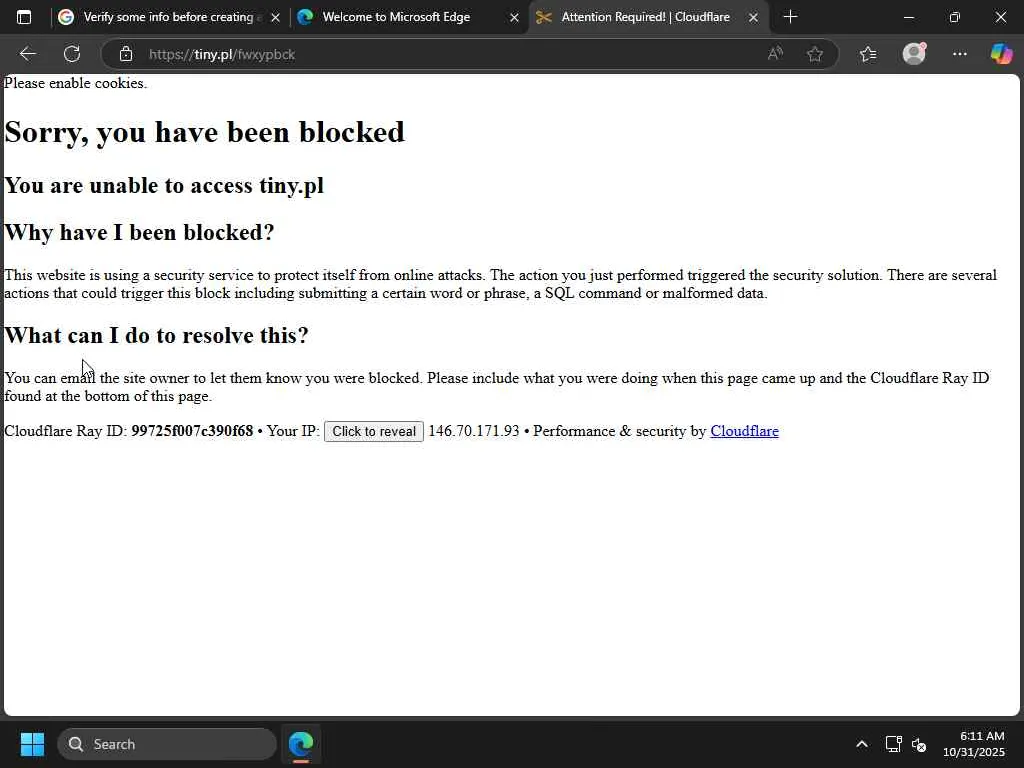Screen dimensions: 1024x768
Task: Click the You are unable to access tiny.pl heading
Action: coord(164,185)
